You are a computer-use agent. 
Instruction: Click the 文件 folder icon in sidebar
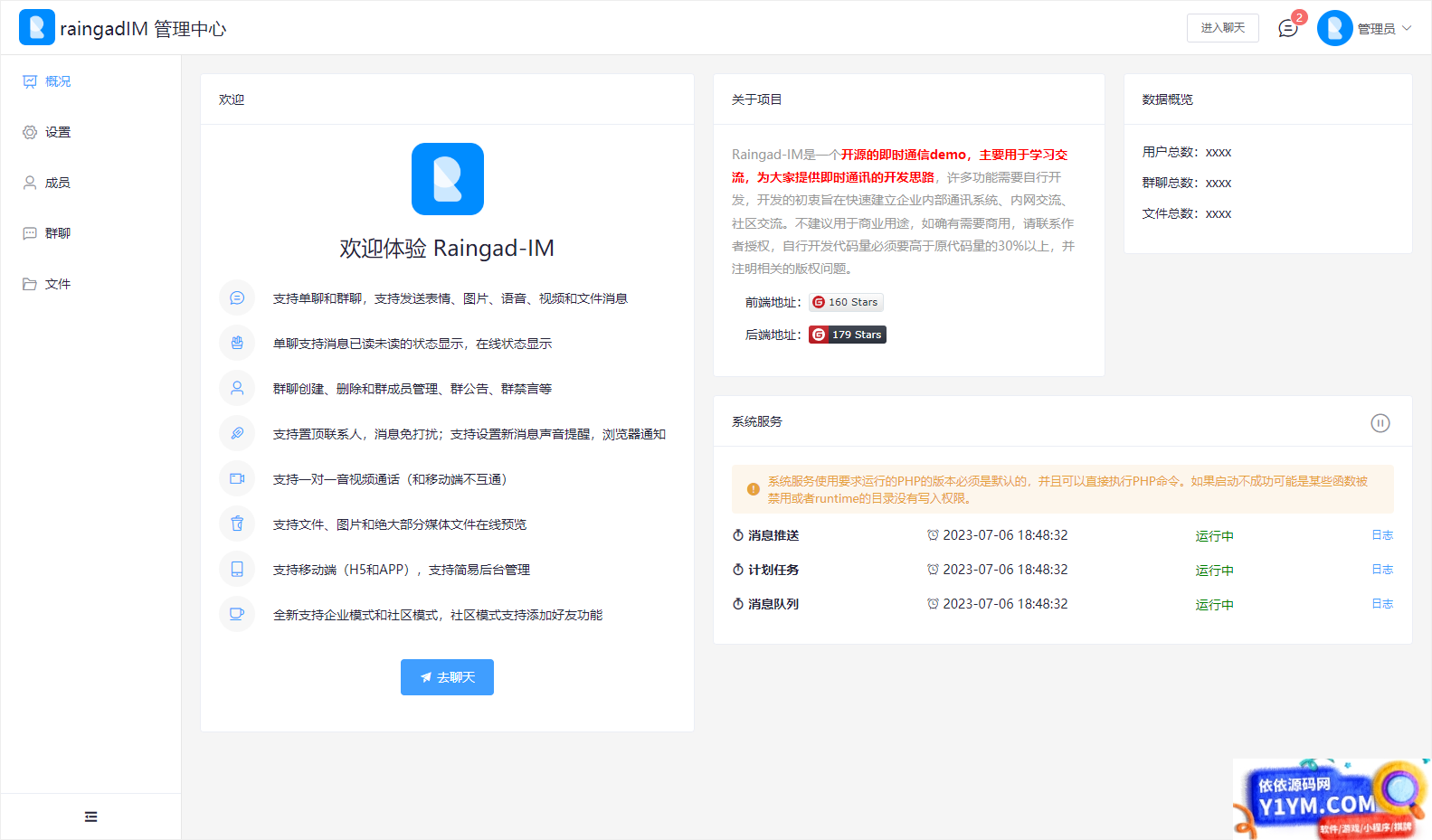click(x=30, y=284)
